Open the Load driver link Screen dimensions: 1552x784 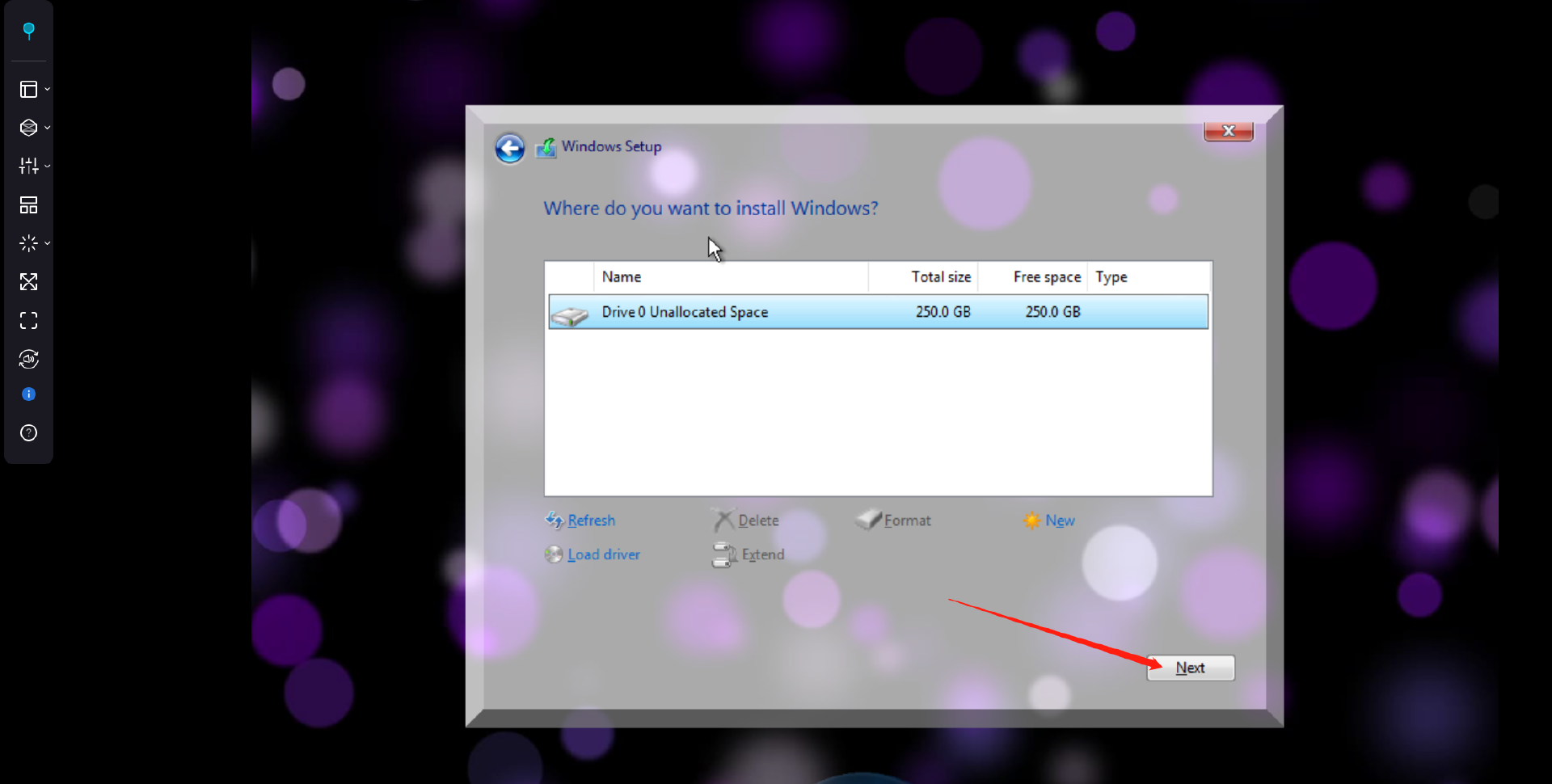604,554
